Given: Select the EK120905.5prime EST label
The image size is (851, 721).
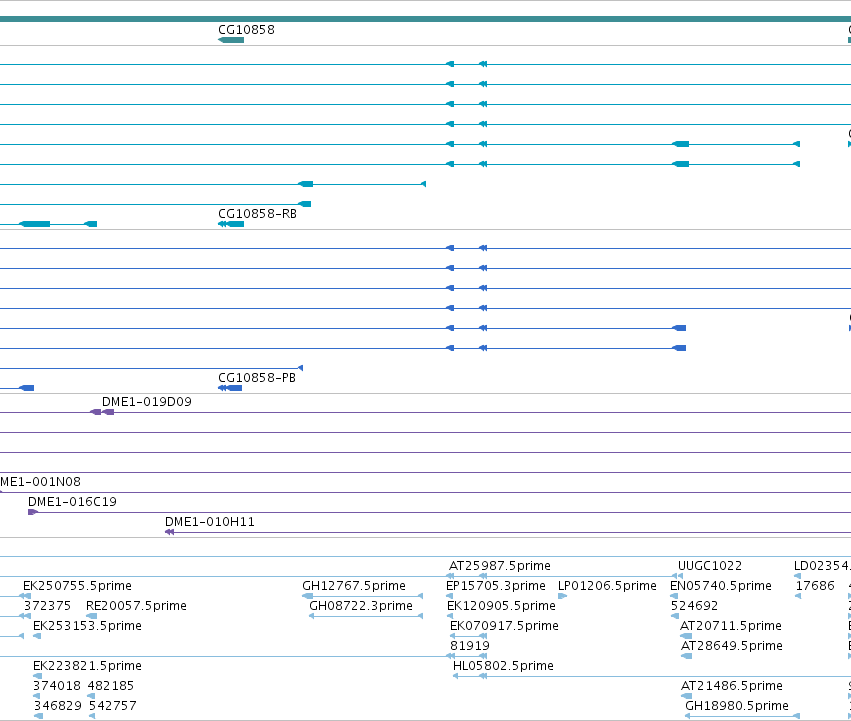Looking at the screenshot, I should pos(501,606).
